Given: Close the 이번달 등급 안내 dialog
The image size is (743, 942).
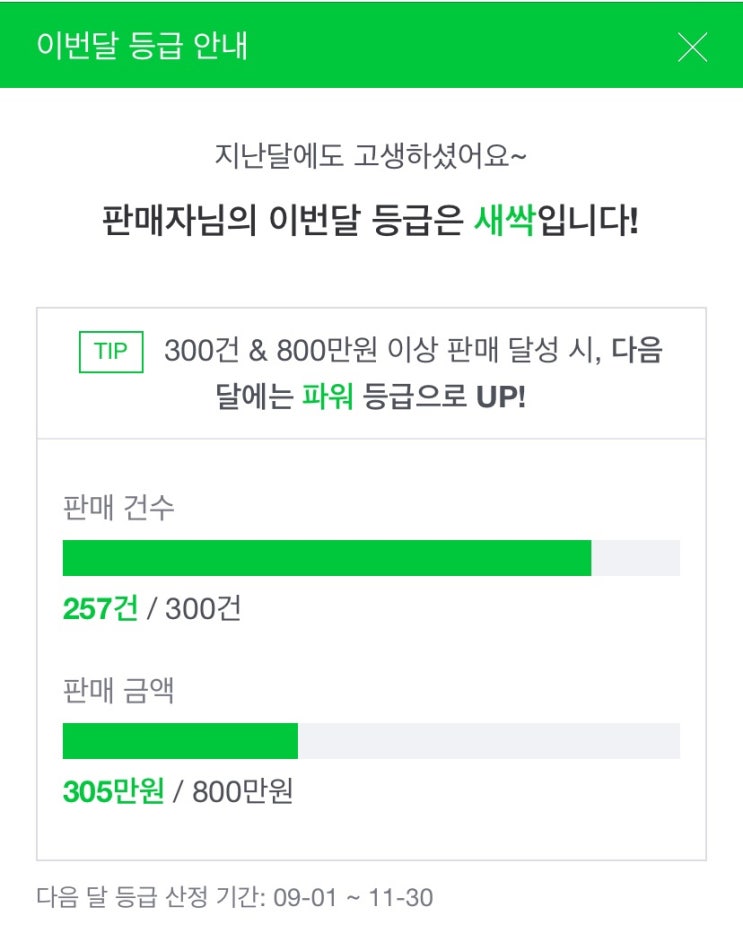Looking at the screenshot, I should tap(692, 47).
